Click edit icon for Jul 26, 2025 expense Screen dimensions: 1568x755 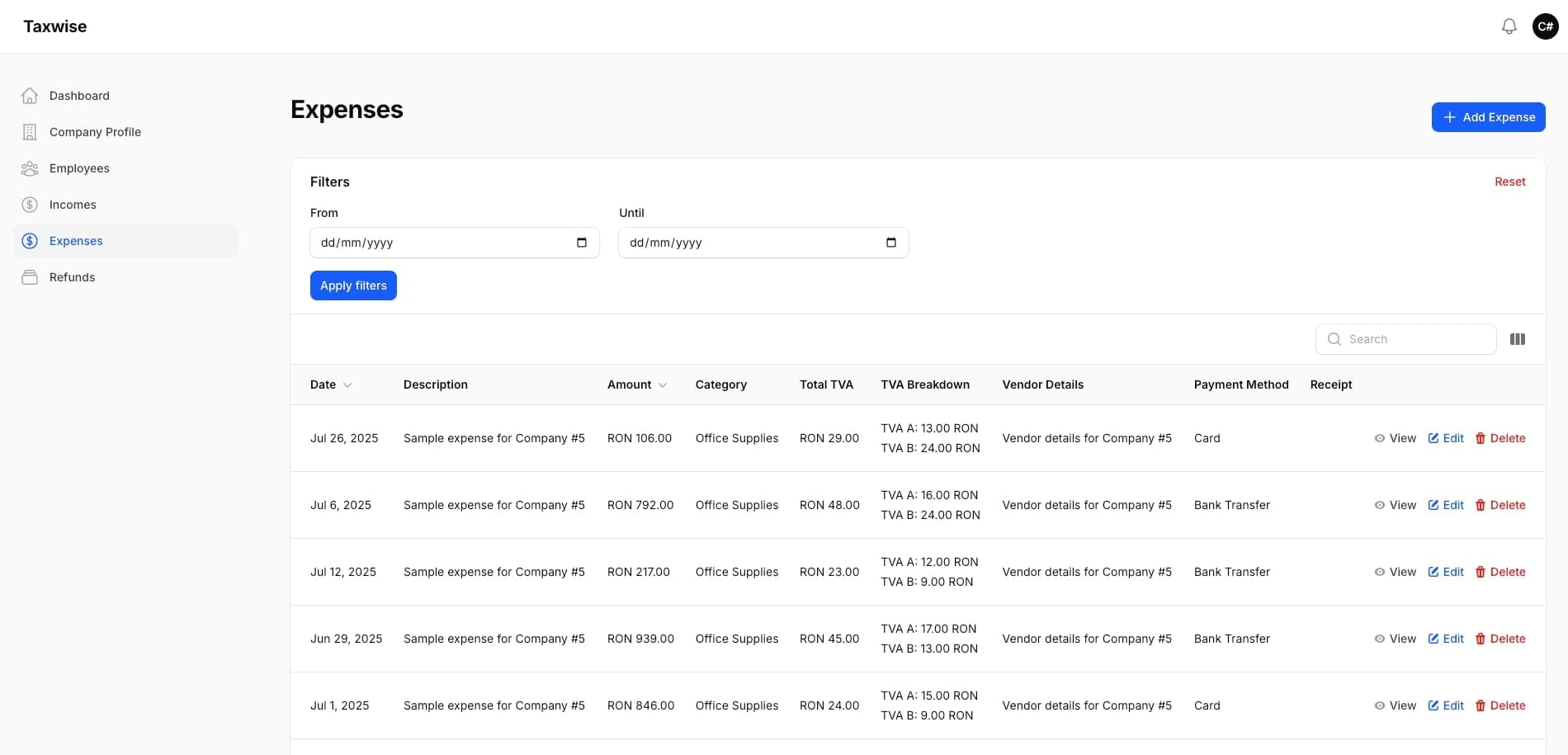1433,438
